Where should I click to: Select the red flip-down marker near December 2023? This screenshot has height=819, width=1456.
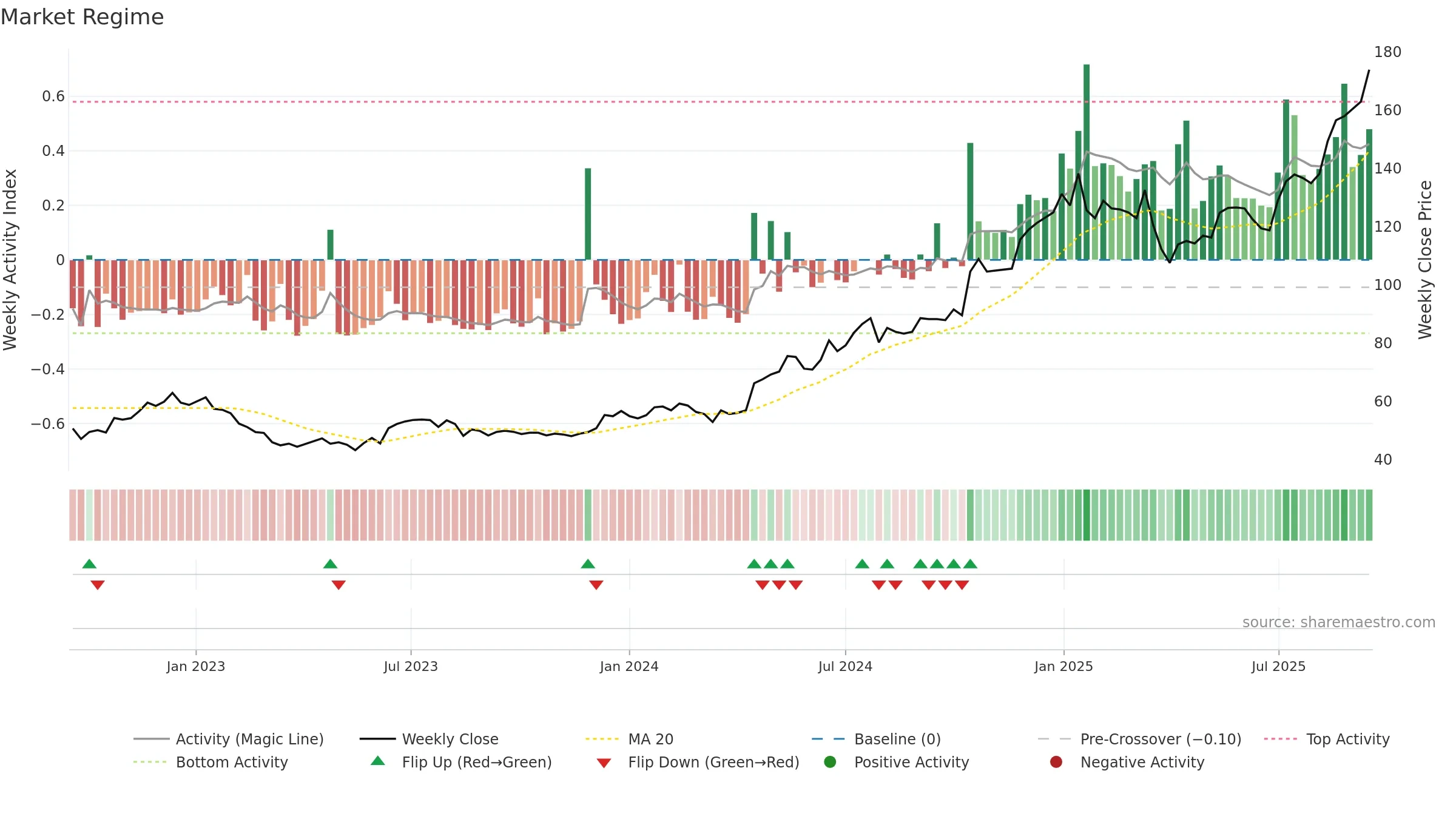tap(596, 585)
